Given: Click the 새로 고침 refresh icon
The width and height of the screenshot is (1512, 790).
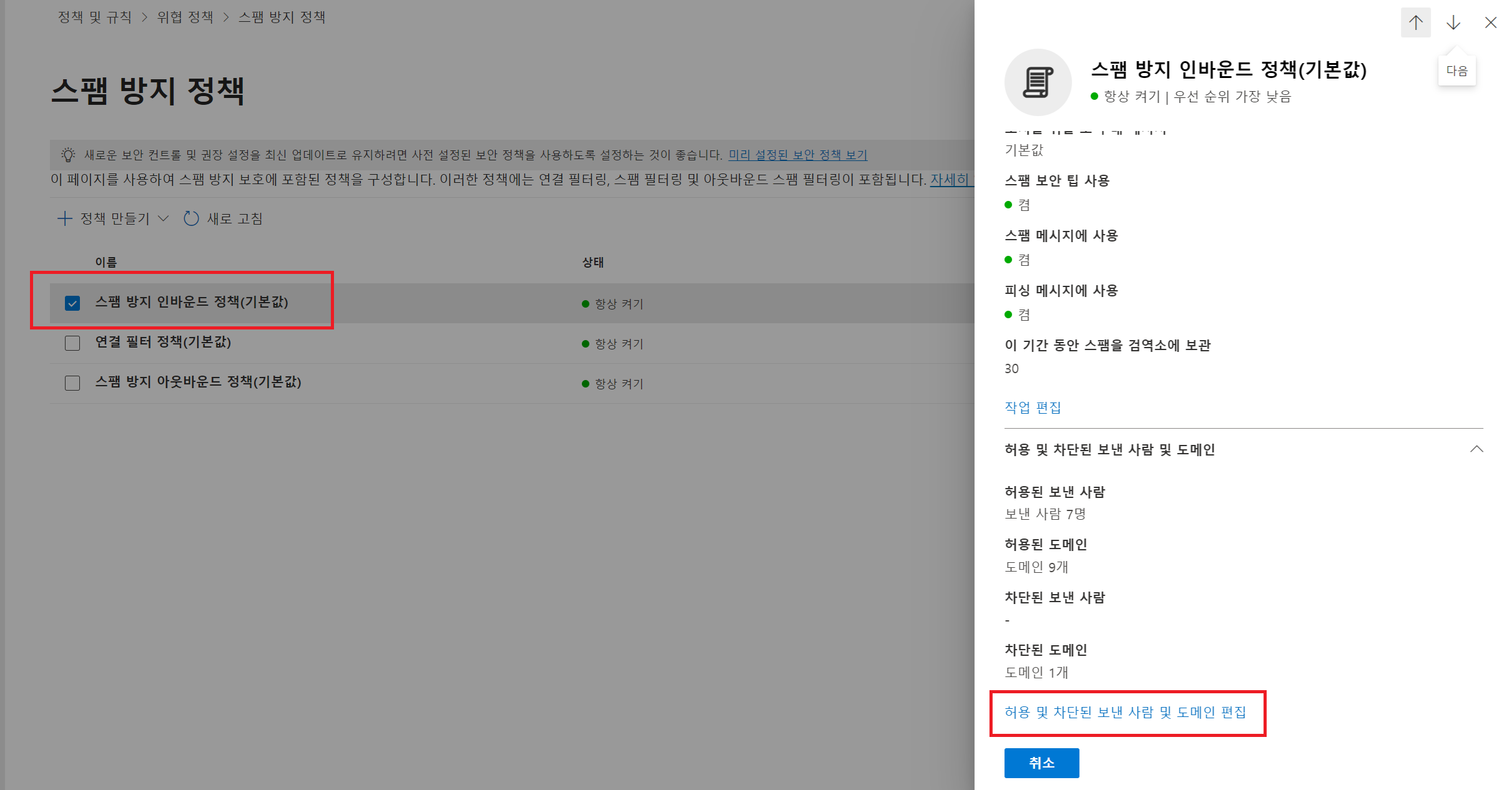Looking at the screenshot, I should (x=191, y=218).
